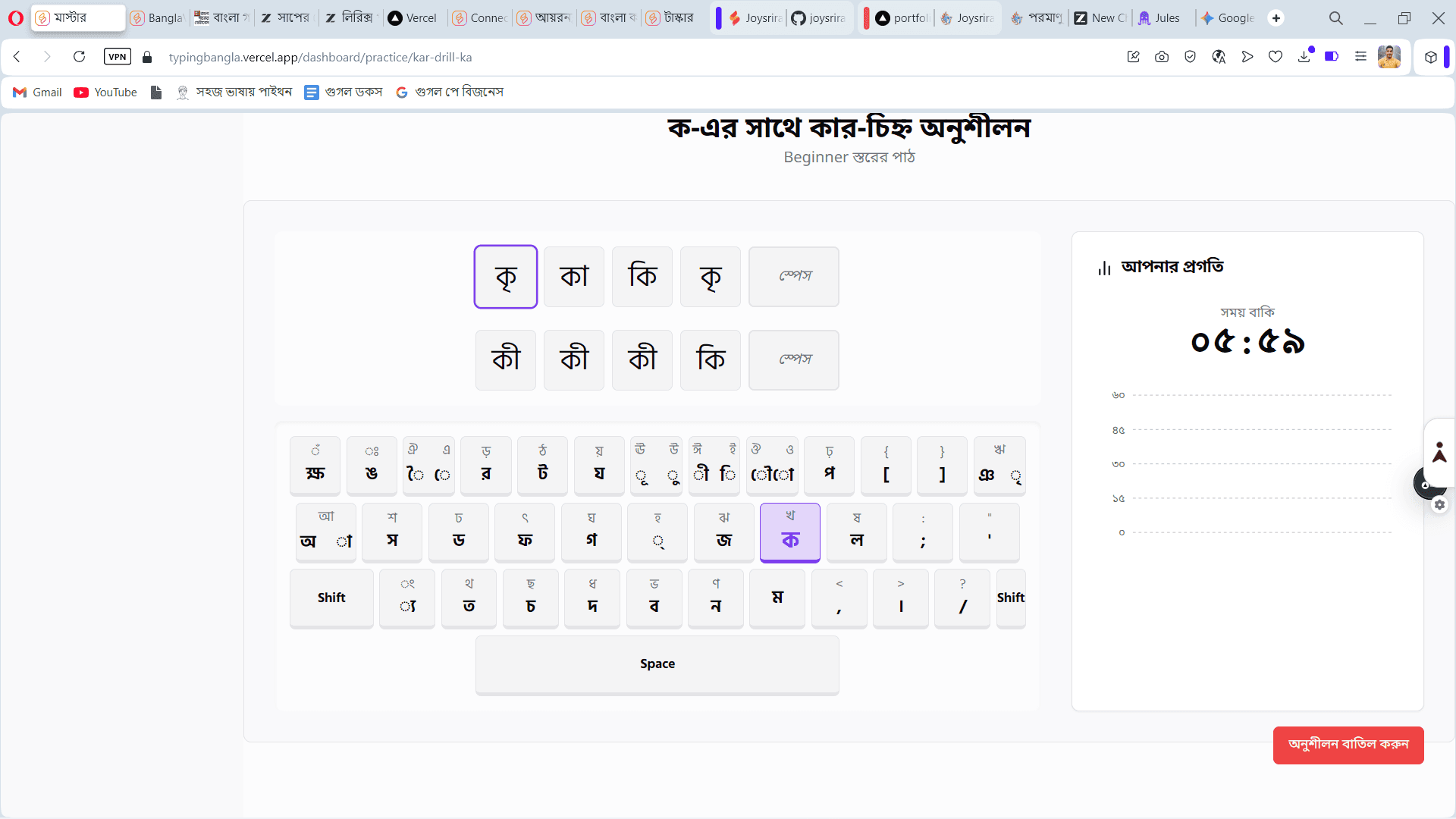Click the অনুশীলন বাতিল করুন button
The height and width of the screenshot is (819, 1456).
(1348, 745)
